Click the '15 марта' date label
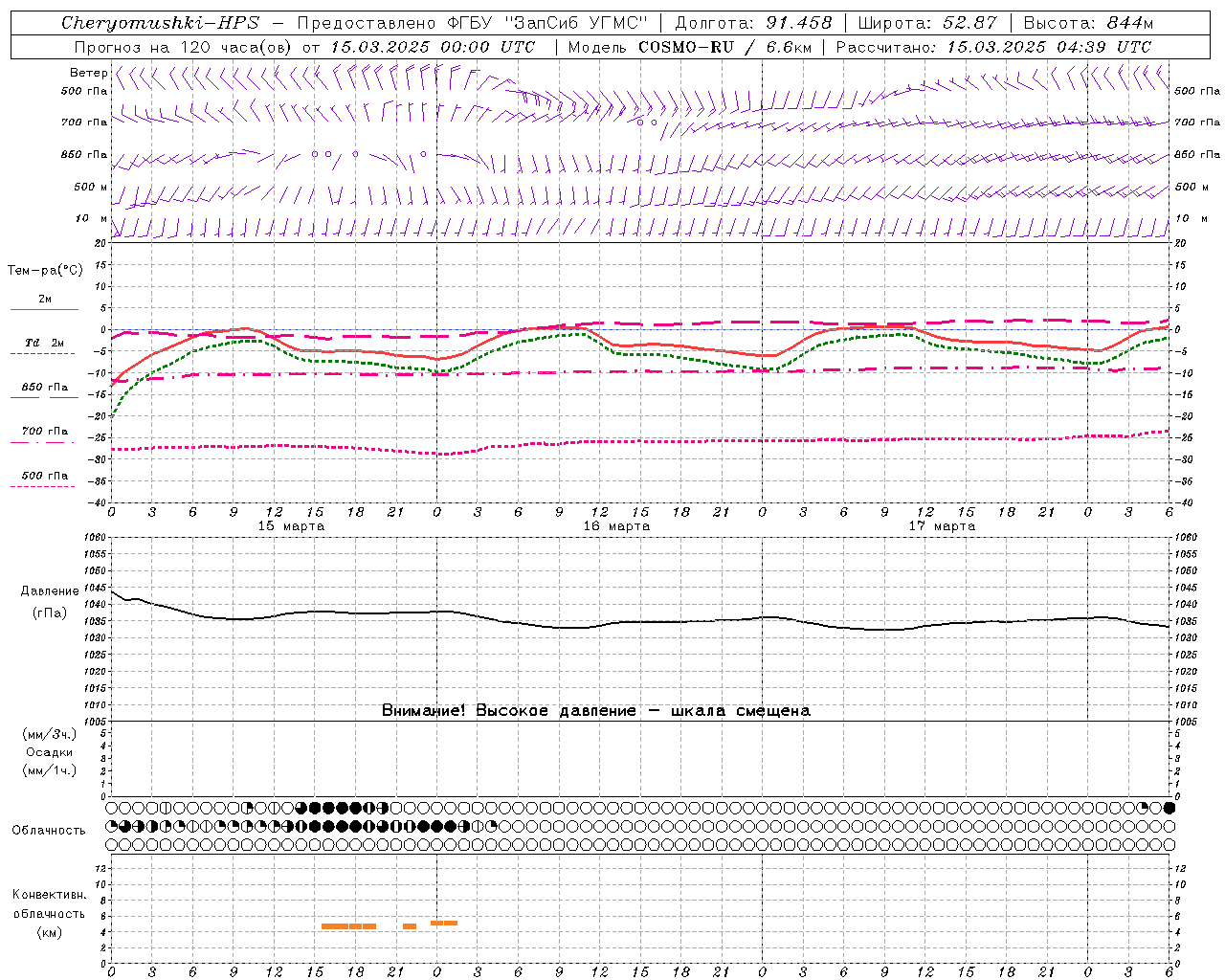 (291, 526)
